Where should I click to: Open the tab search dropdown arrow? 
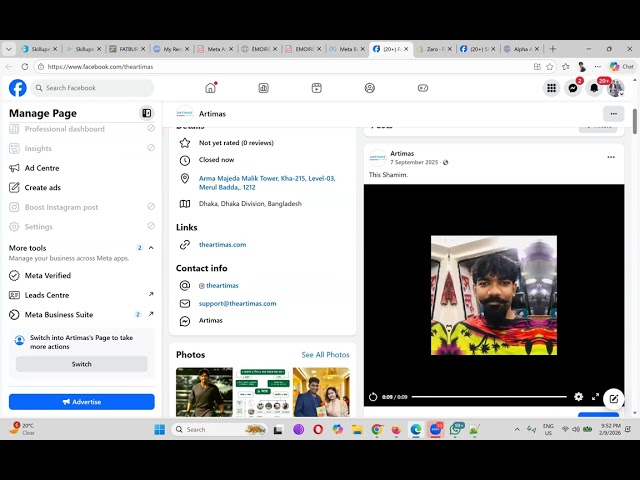(9, 49)
